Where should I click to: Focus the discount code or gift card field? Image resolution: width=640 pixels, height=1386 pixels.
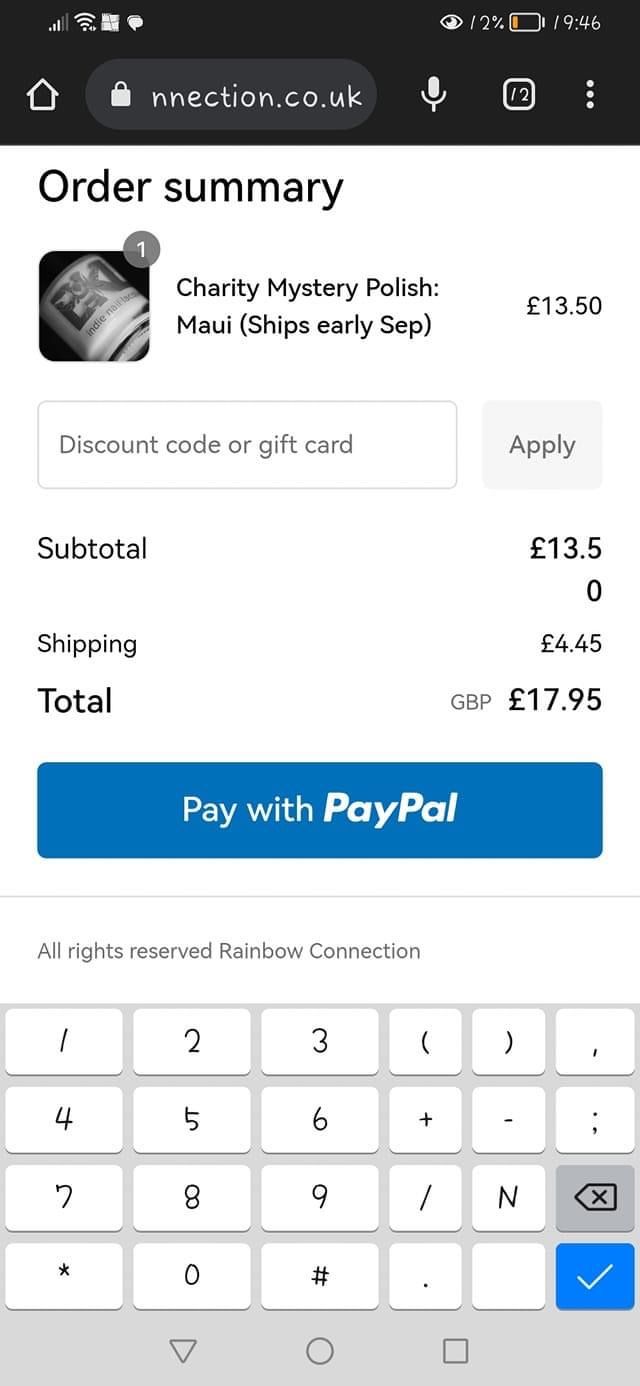coord(247,445)
